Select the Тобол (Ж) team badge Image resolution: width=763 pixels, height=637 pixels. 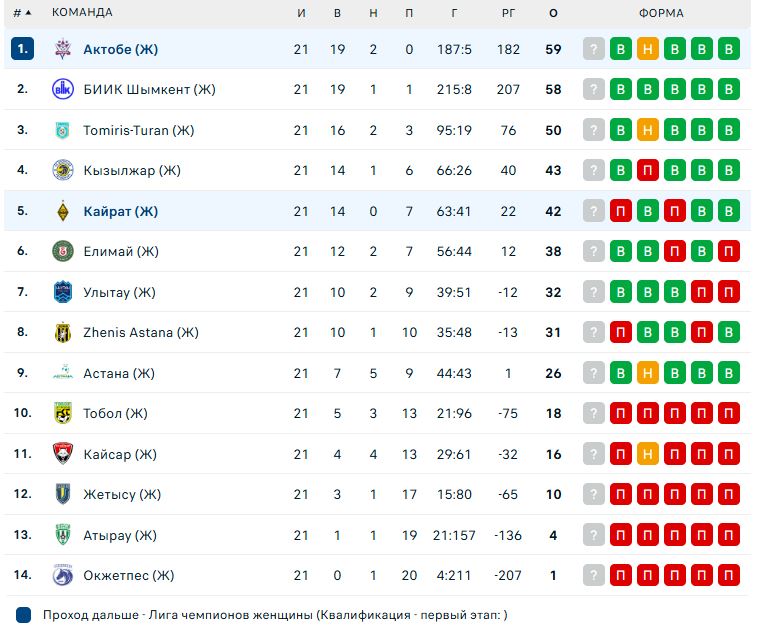pyautogui.click(x=63, y=413)
